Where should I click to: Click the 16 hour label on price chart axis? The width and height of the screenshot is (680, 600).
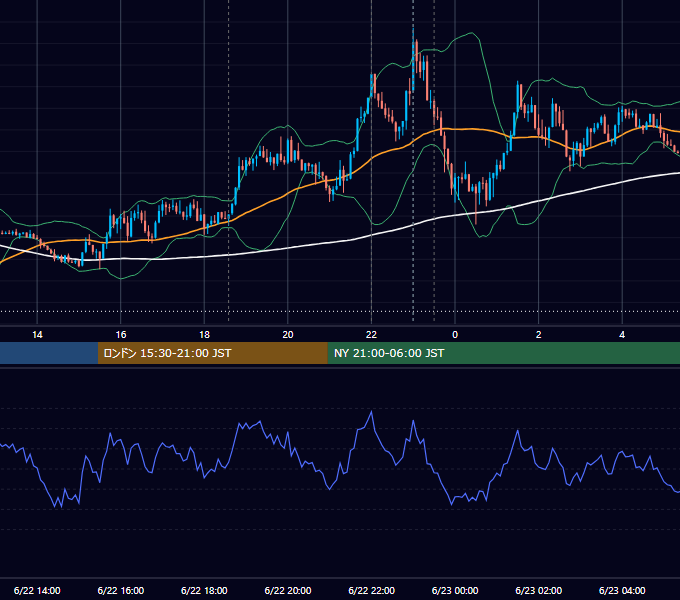[121, 335]
